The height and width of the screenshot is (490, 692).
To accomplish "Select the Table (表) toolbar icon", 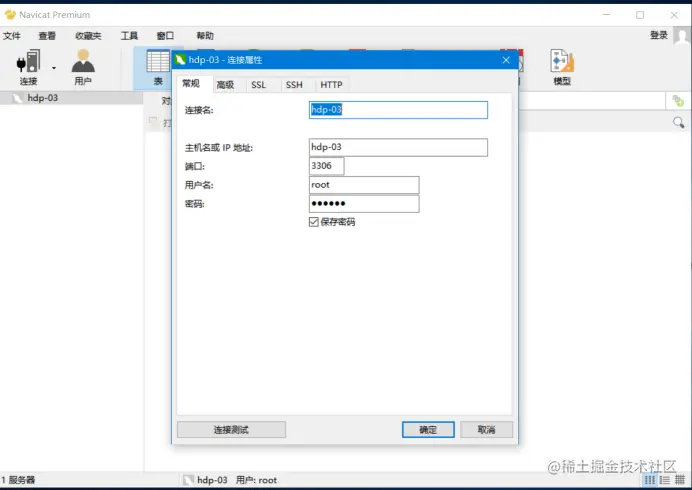I will (x=158, y=68).
